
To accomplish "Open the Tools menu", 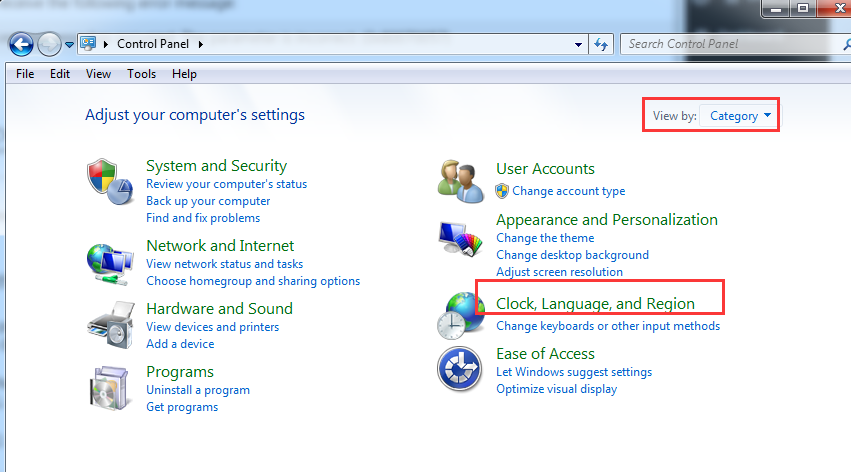I will point(142,74).
